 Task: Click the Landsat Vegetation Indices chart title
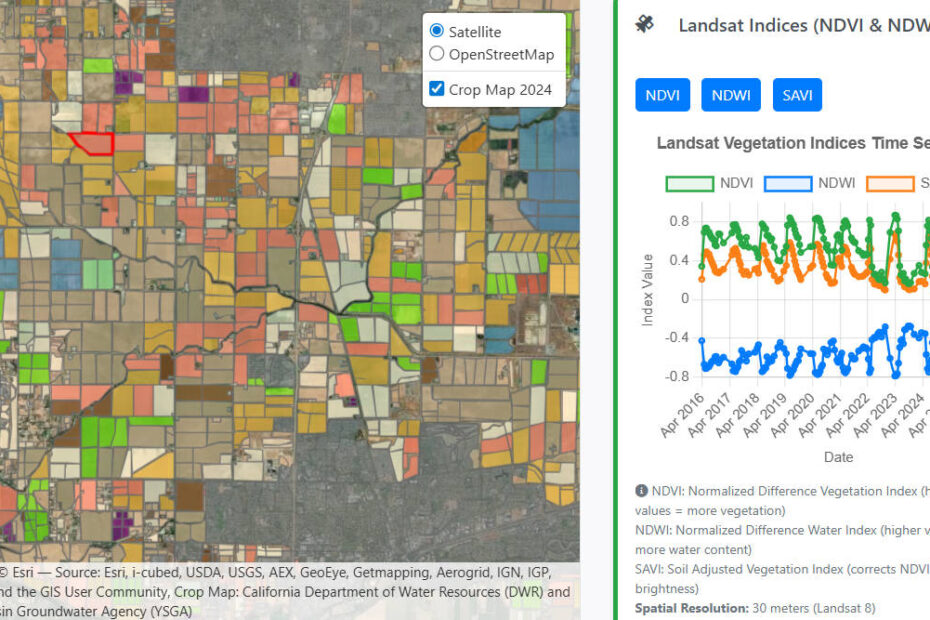pyautogui.click(x=792, y=143)
